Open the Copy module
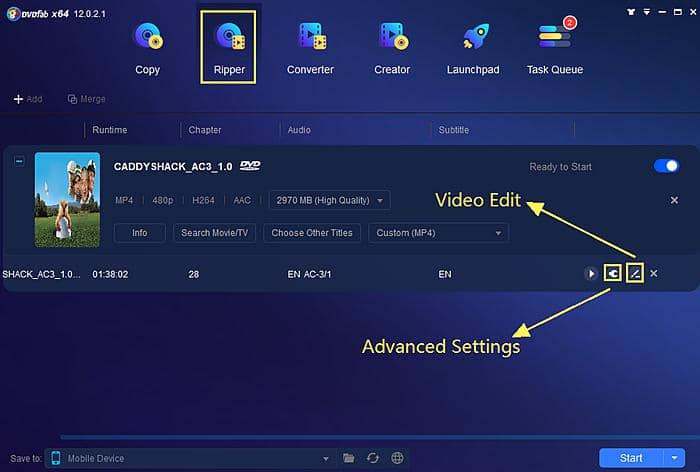 148,48
